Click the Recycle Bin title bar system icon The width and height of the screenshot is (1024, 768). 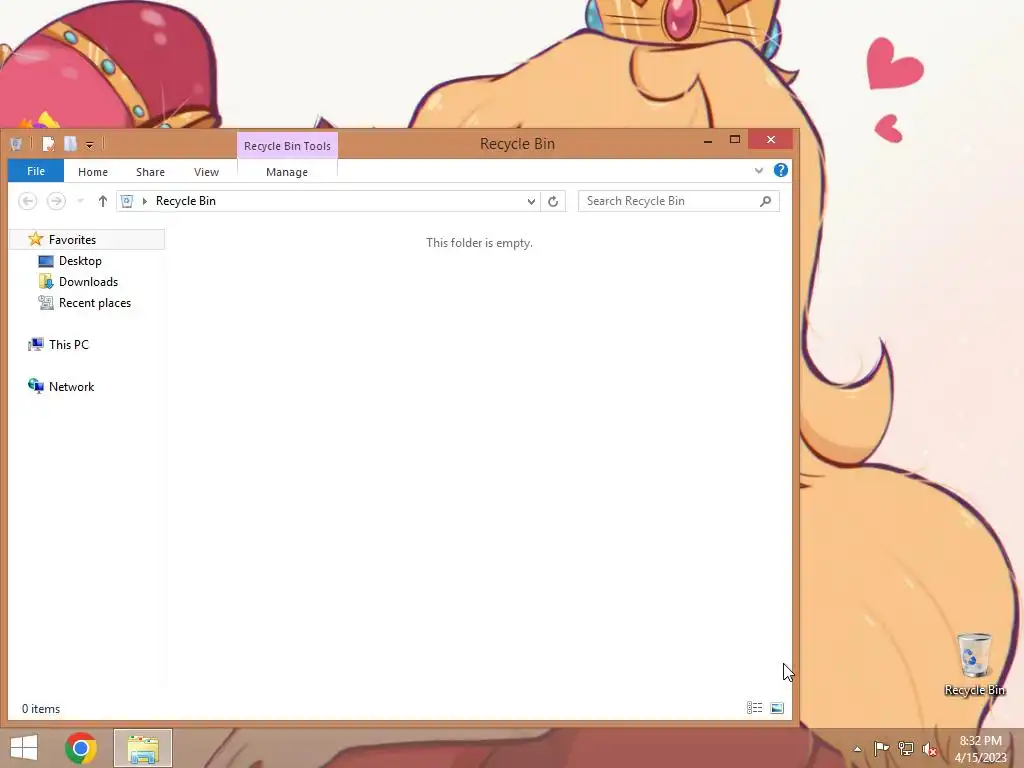(16, 144)
